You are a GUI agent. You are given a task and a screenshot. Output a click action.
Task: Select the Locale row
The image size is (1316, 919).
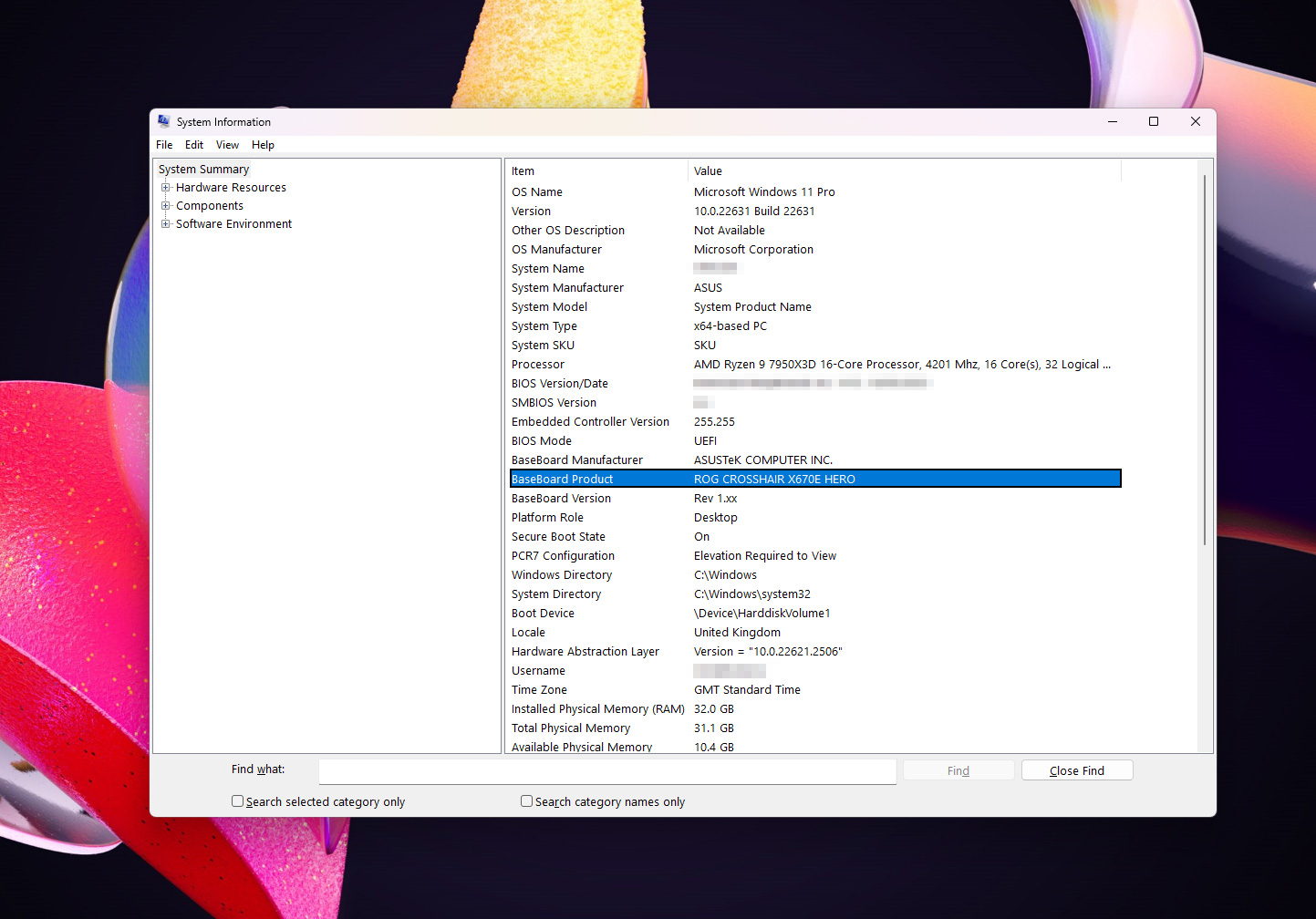coord(814,633)
